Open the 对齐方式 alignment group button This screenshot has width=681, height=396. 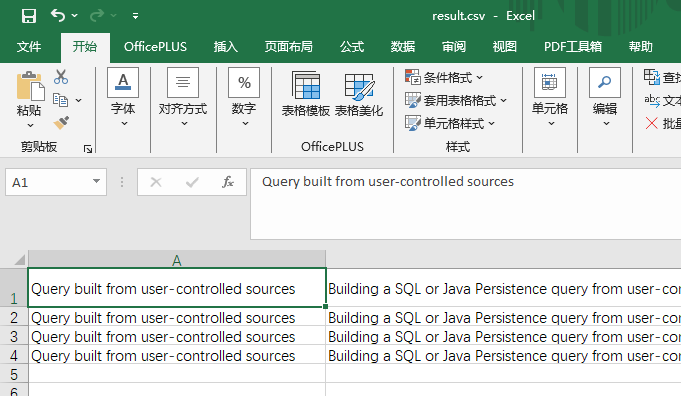point(183,97)
